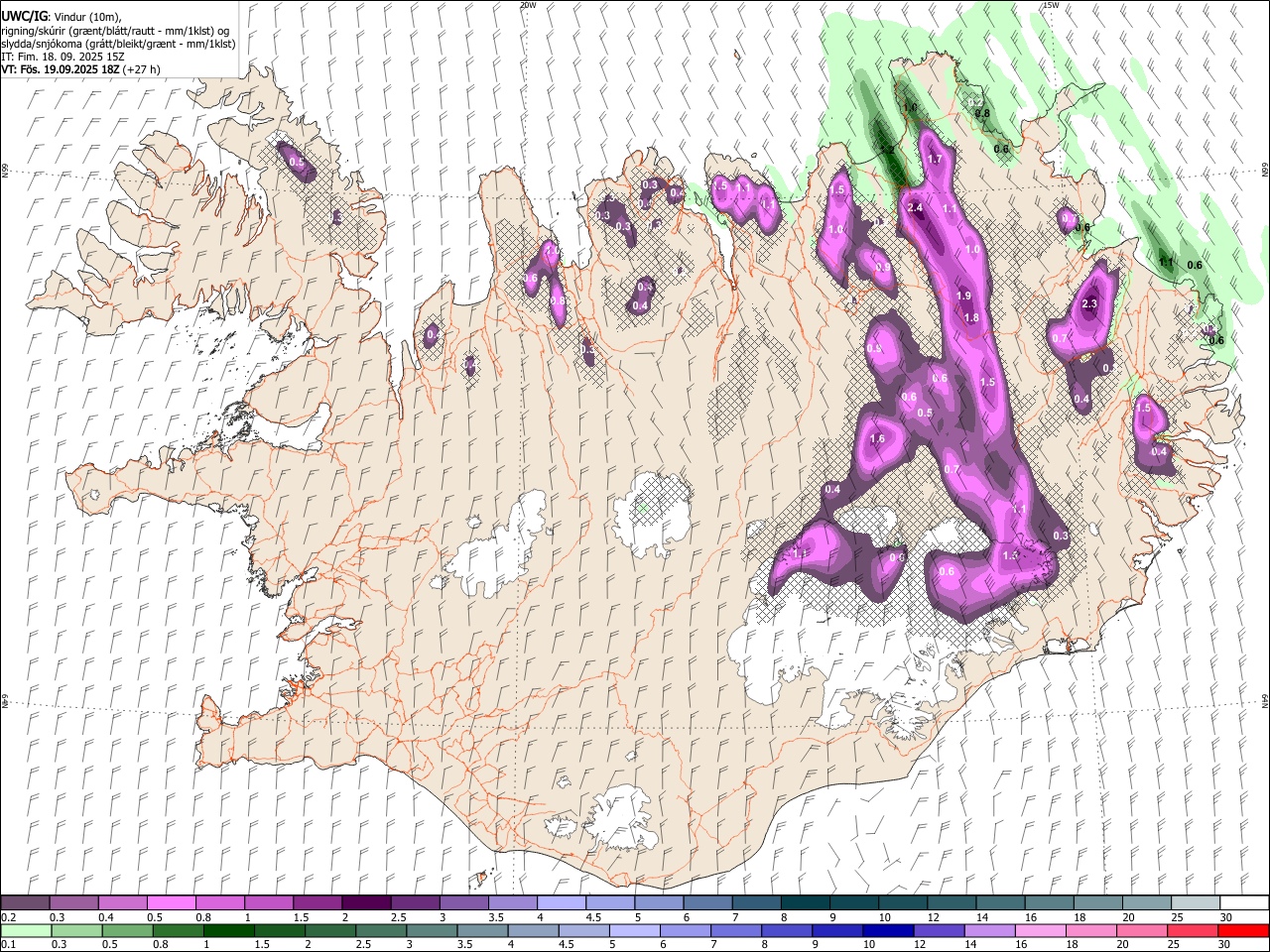
Task: Select the darkest green 1–1.5 rain legend swatch
Action: point(228,930)
